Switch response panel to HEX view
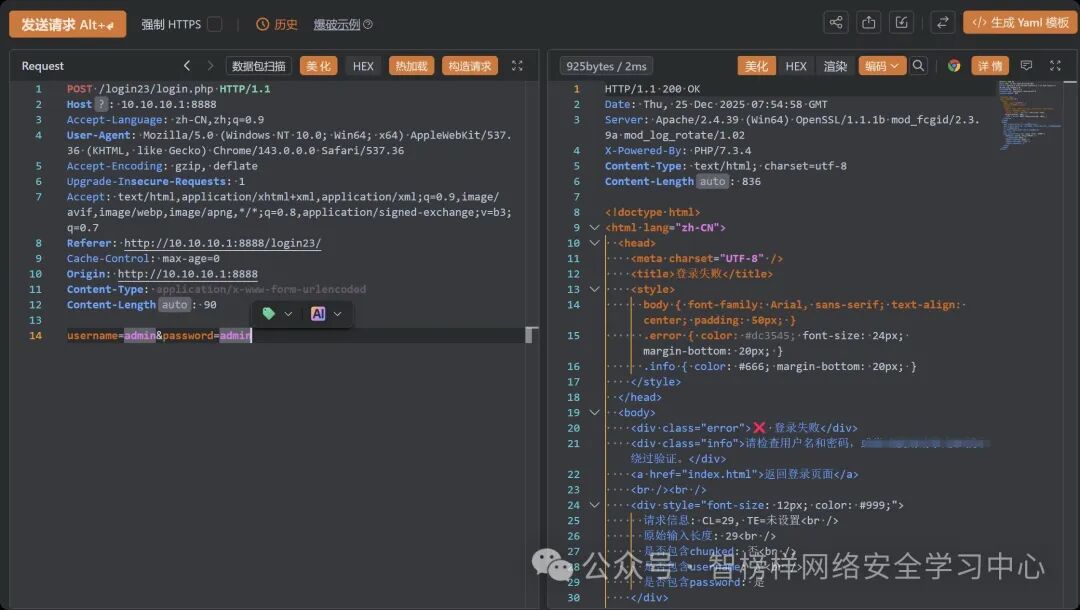Viewport: 1080px width, 610px height. [796, 66]
